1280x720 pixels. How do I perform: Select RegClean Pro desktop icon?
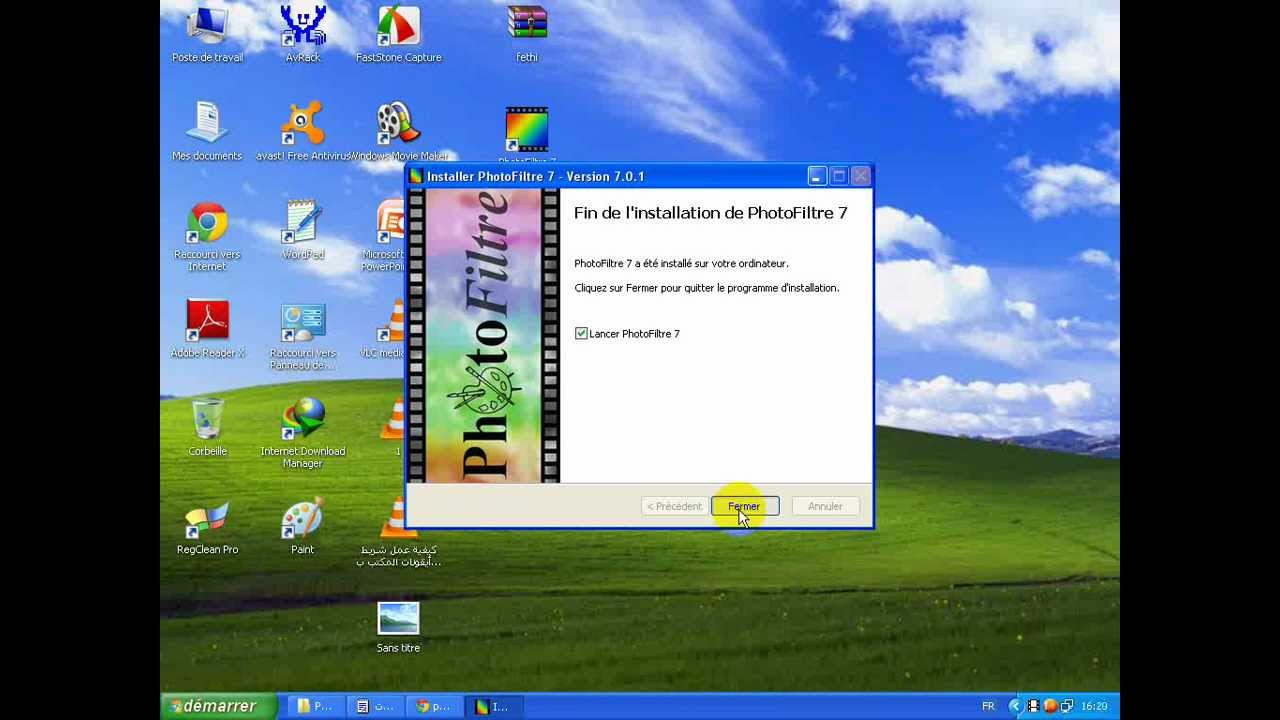click(x=208, y=525)
